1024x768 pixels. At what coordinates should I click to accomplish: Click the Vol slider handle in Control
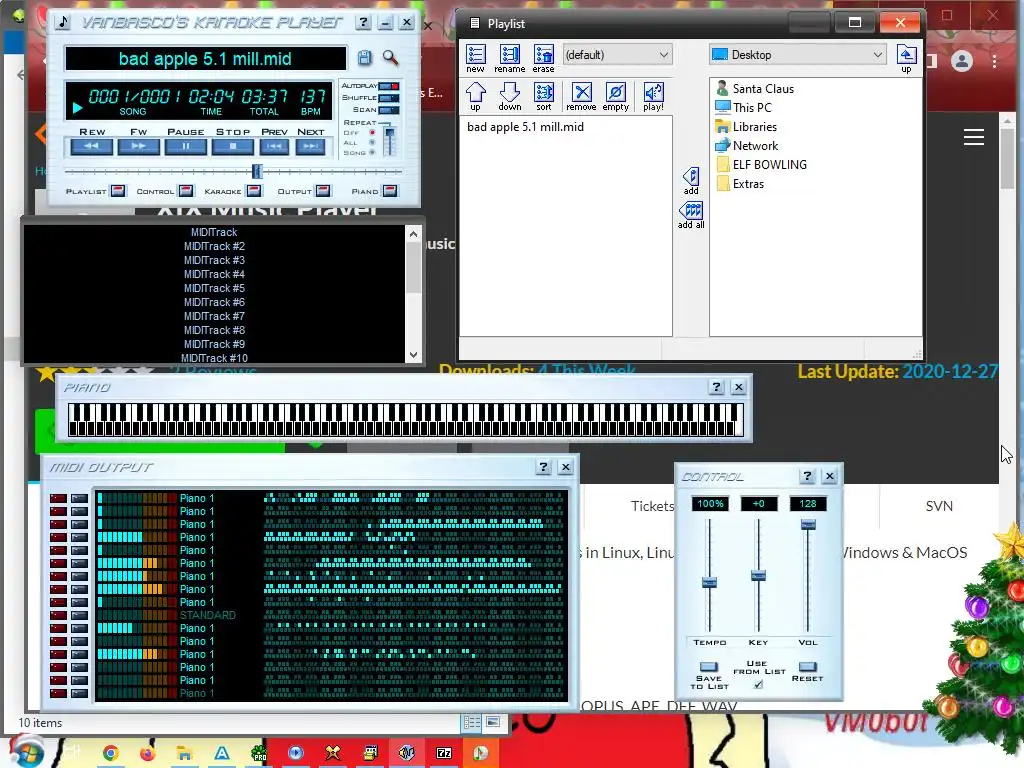click(x=808, y=524)
